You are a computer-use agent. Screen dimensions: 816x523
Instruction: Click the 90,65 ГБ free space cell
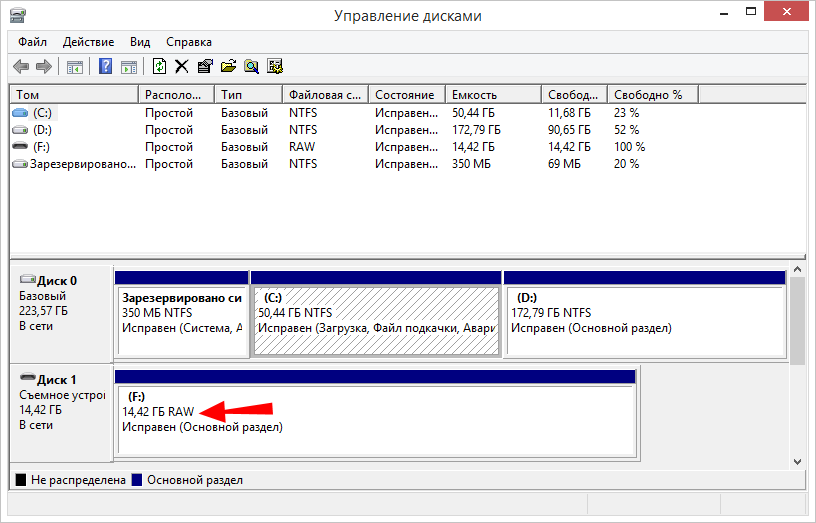coord(569,130)
